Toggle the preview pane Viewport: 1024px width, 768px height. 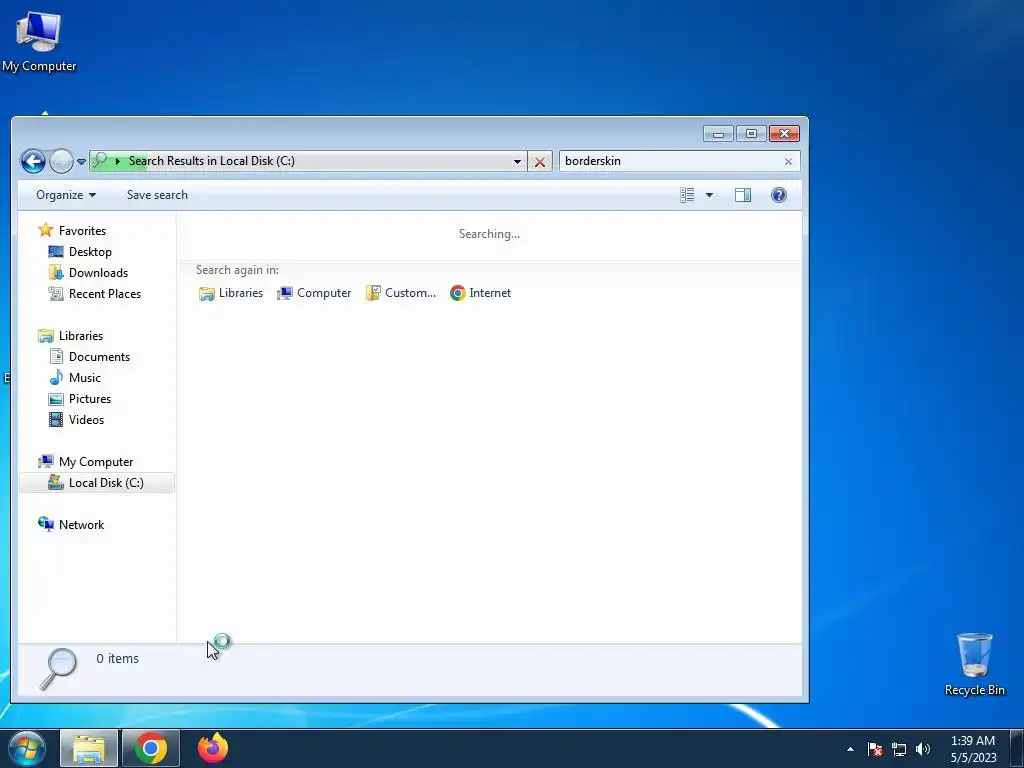743,195
